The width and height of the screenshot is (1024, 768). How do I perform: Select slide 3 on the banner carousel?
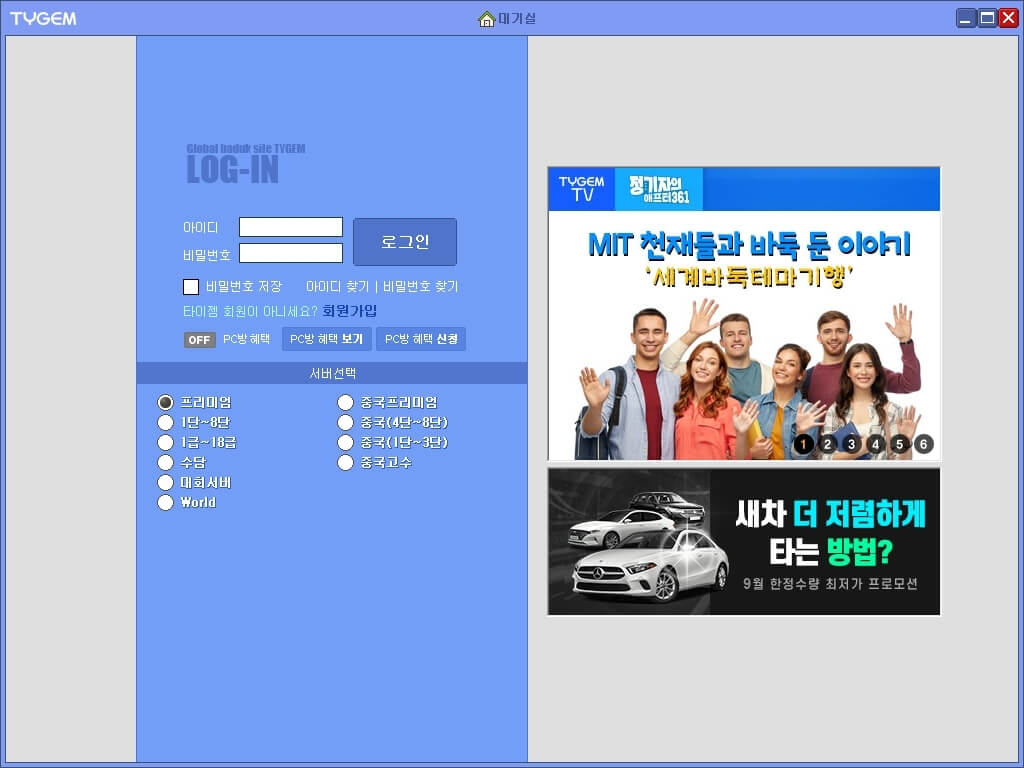pyautogui.click(x=852, y=445)
